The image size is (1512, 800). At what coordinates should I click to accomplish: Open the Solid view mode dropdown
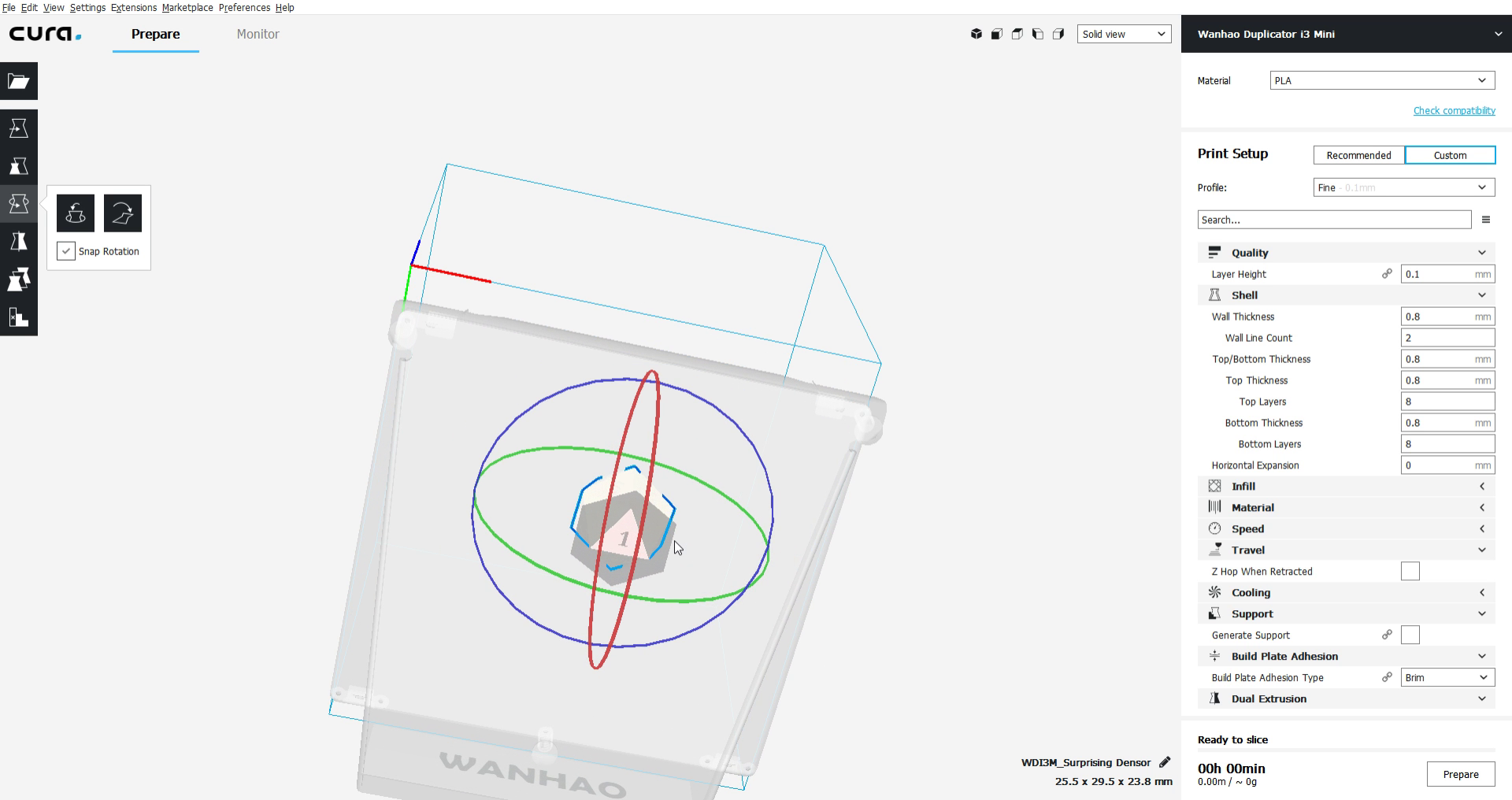1124,34
